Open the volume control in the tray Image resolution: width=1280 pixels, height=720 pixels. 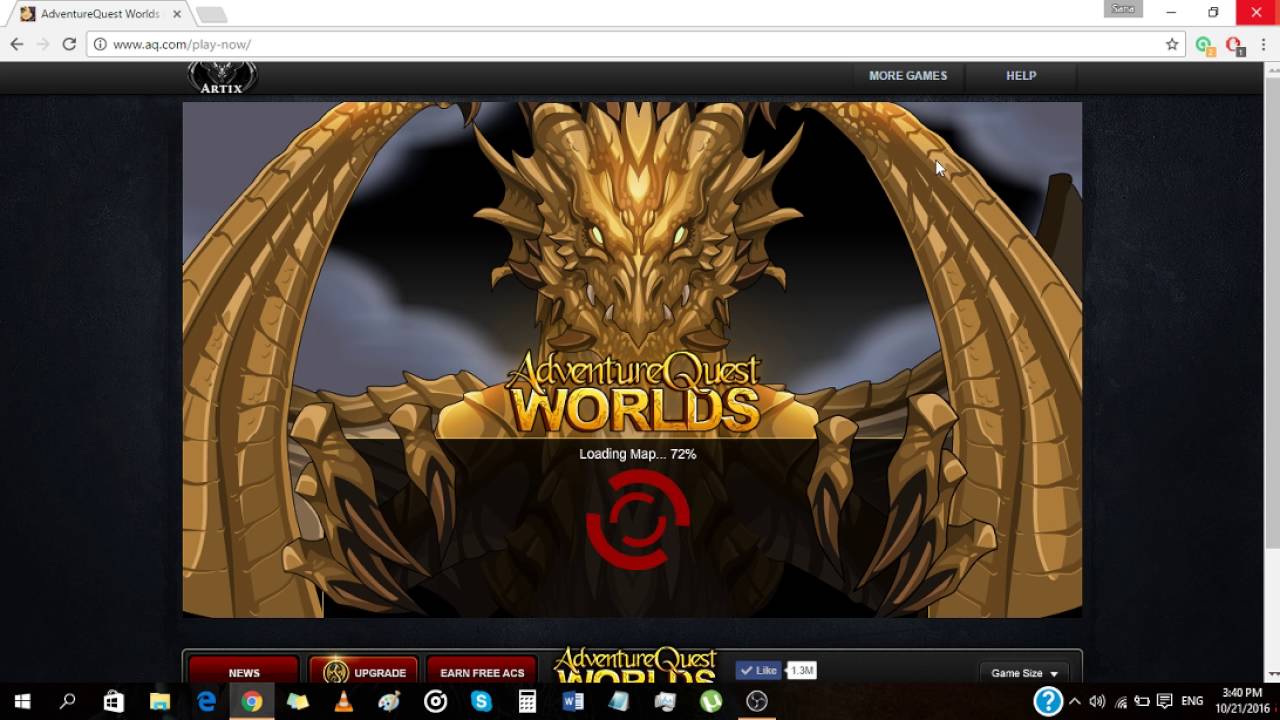pos(1097,702)
